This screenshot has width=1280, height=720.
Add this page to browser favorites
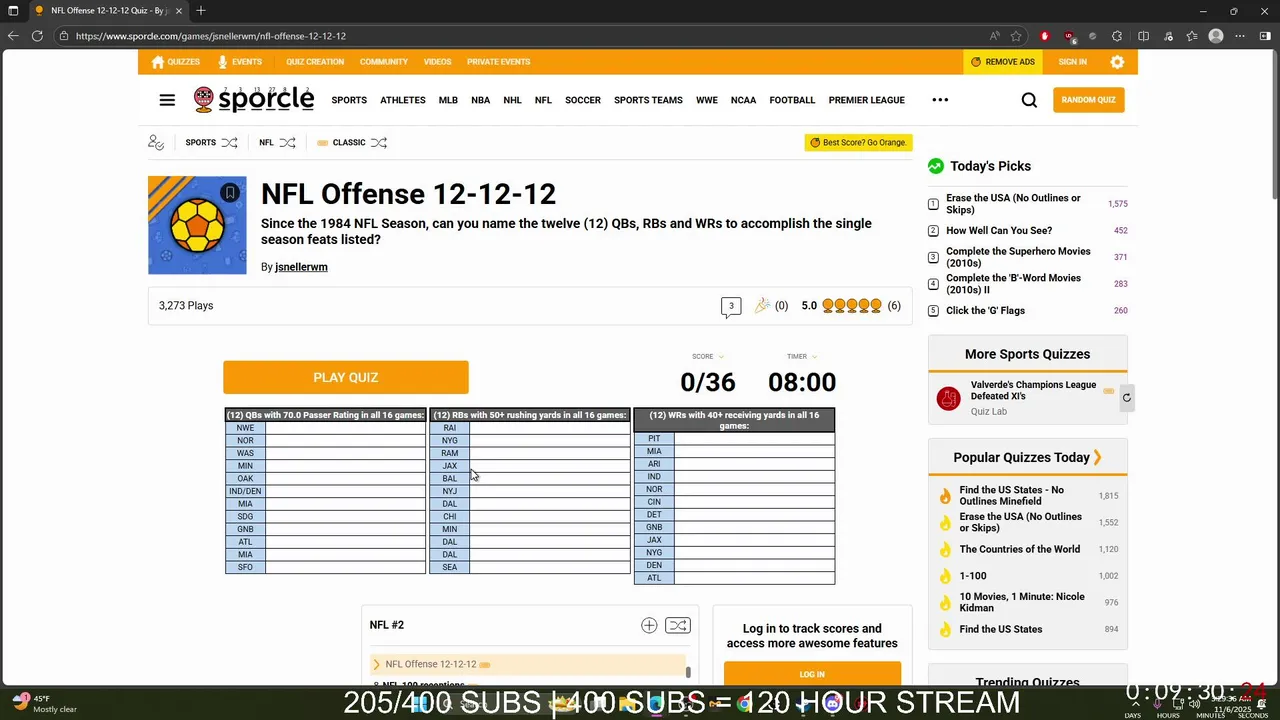[1016, 36]
